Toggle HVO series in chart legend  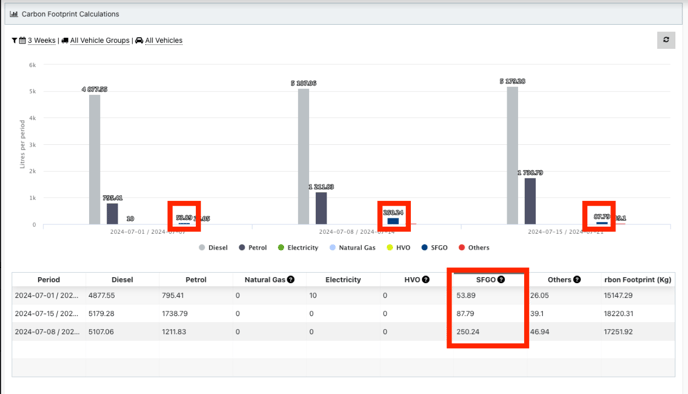(x=398, y=247)
